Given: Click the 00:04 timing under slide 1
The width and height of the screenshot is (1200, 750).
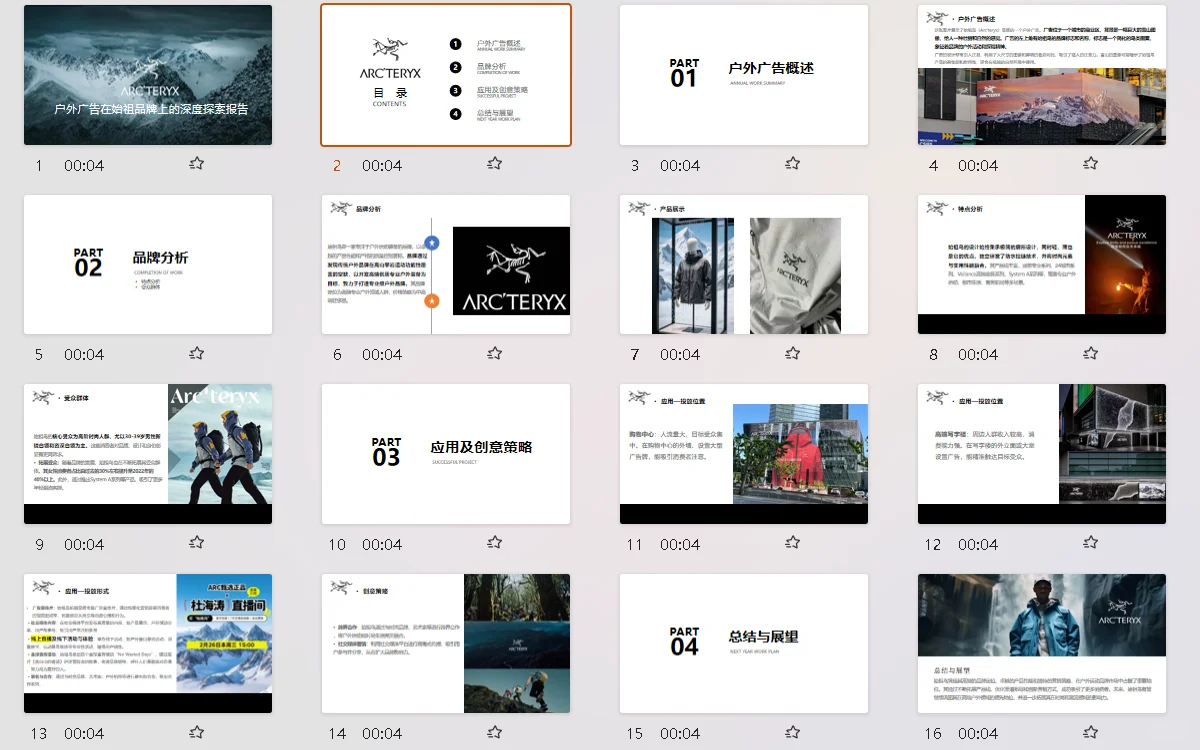Looking at the screenshot, I should tap(84, 166).
